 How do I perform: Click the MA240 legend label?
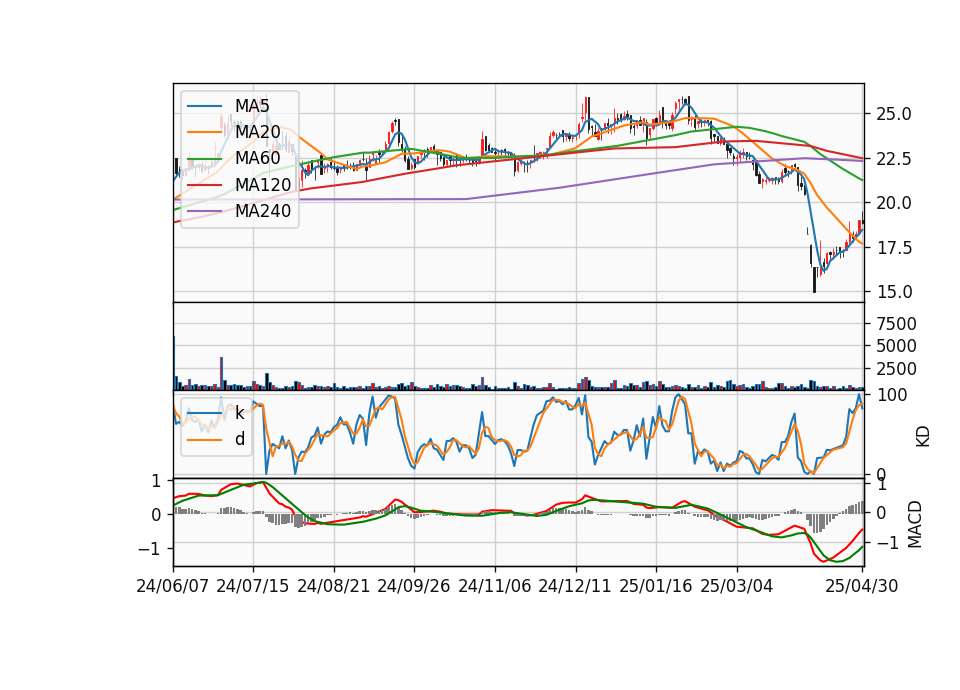click(263, 211)
